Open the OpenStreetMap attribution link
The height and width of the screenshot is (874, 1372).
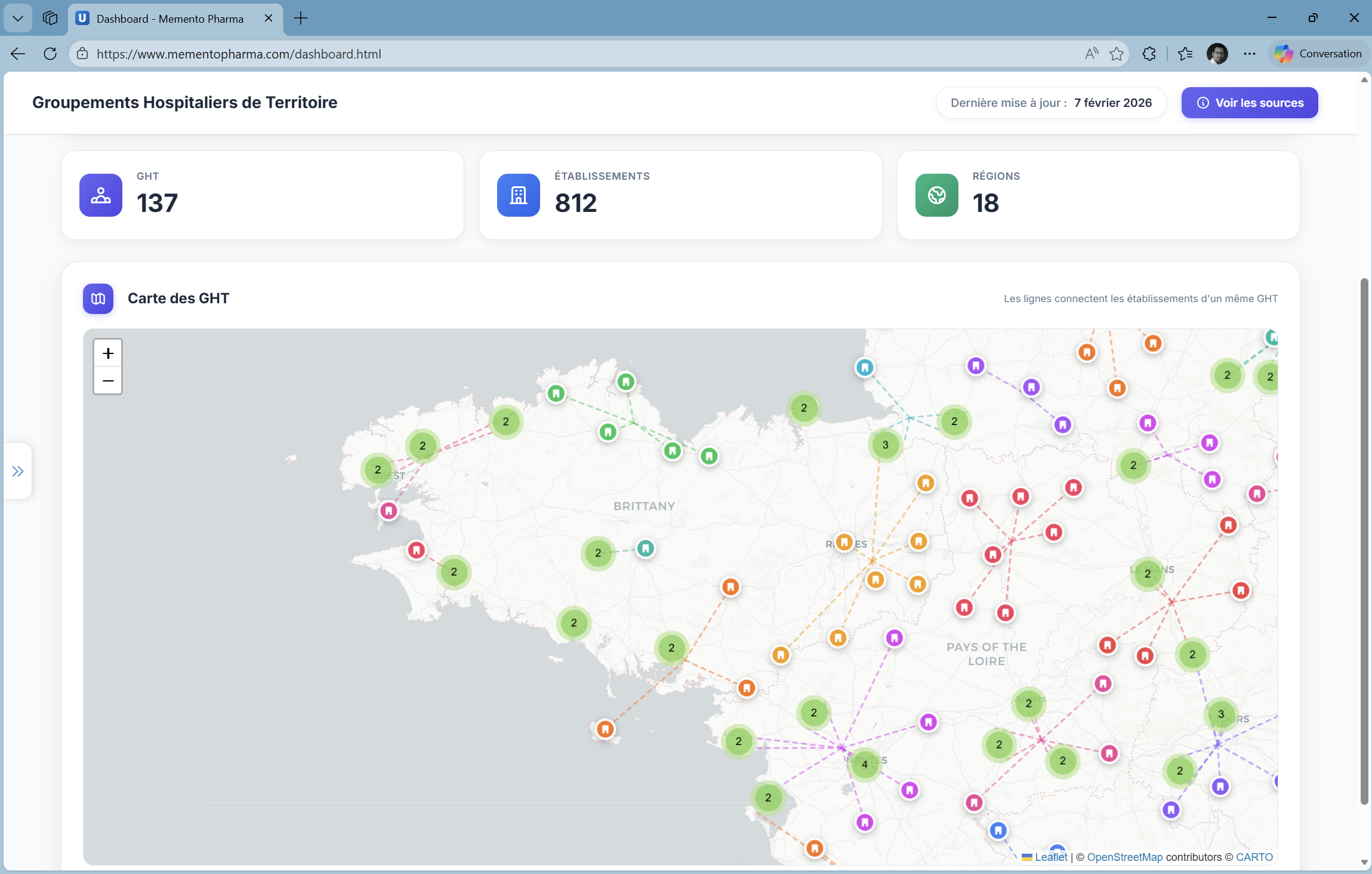[x=1124, y=857]
